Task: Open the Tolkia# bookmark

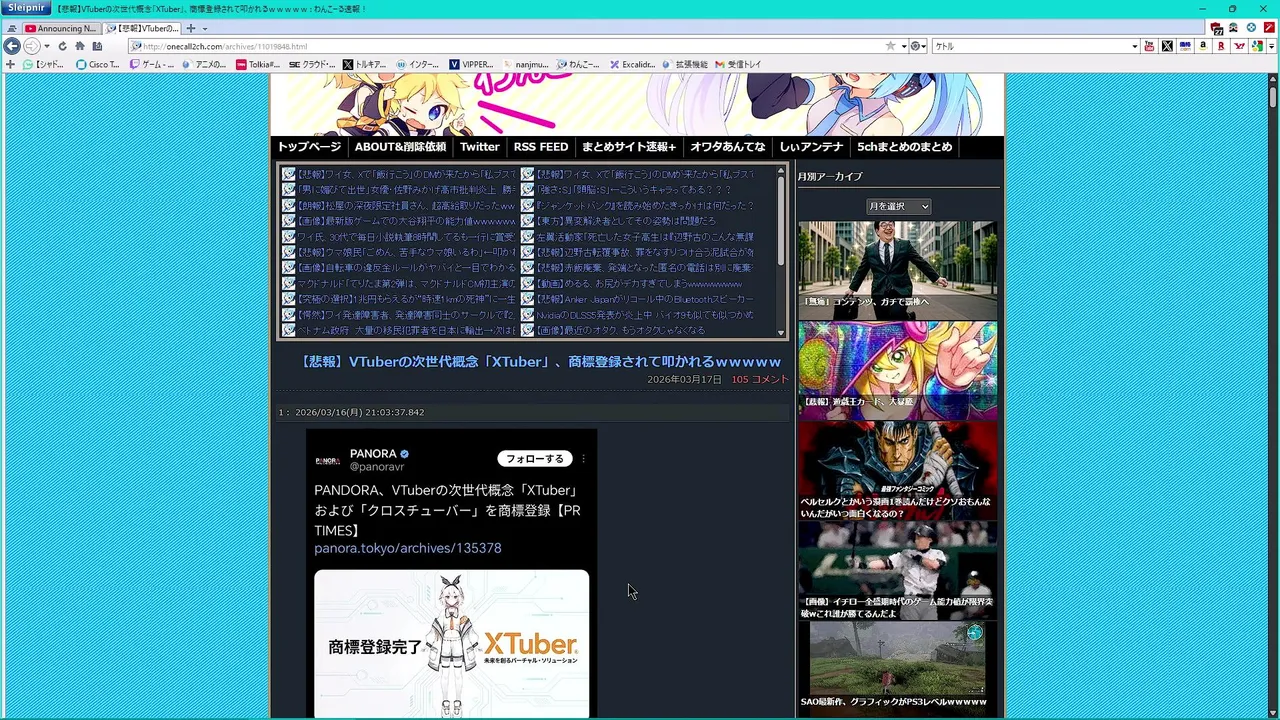Action: 258,64
